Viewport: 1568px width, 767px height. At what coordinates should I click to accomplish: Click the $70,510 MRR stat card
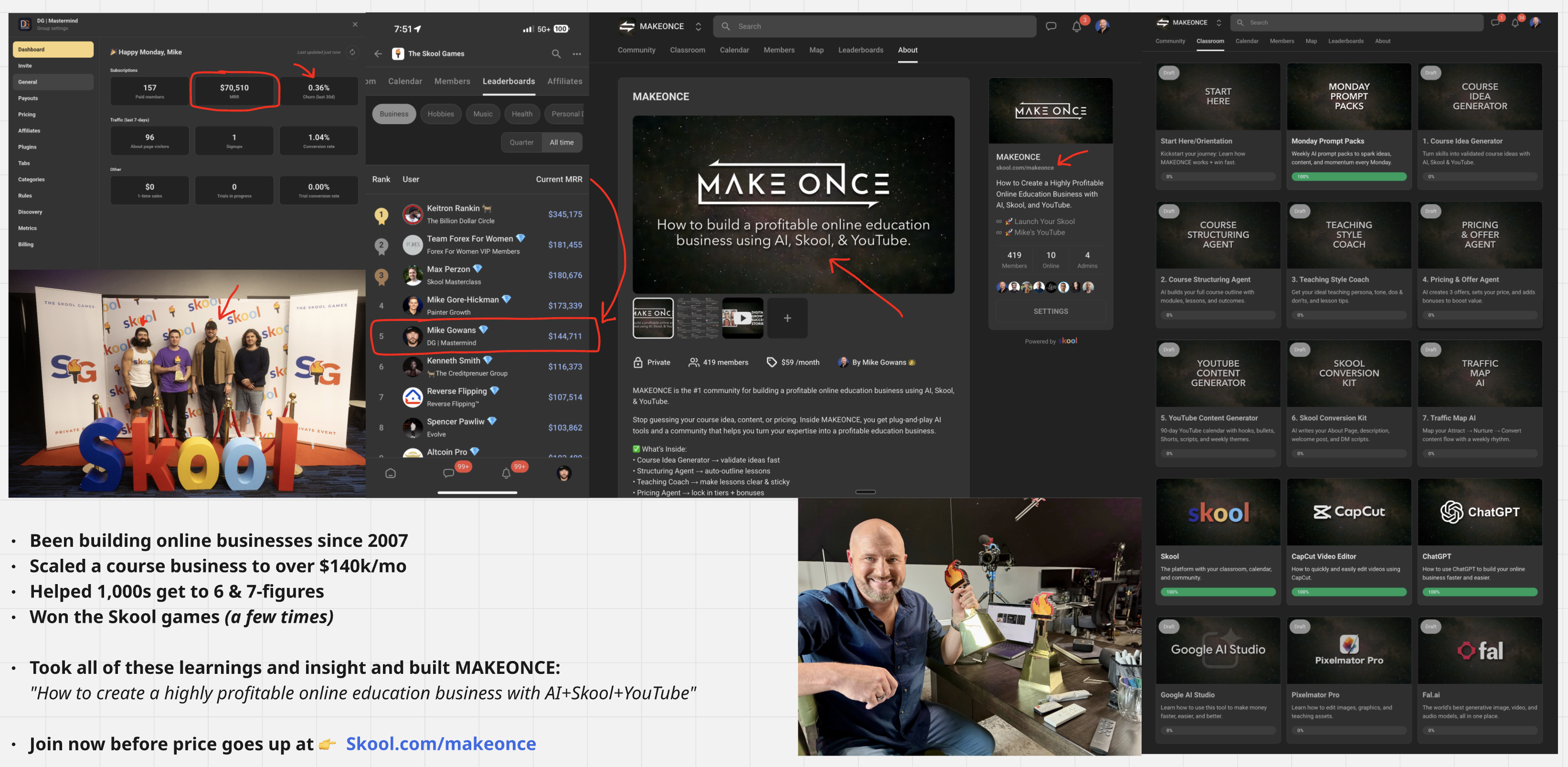pos(234,91)
